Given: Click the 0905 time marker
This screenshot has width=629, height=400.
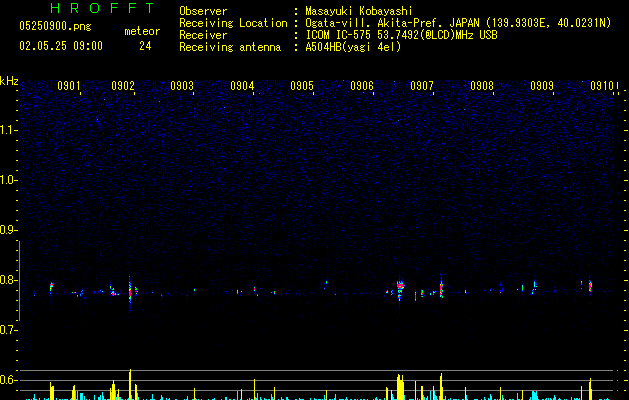Looking at the screenshot, I should [302, 86].
